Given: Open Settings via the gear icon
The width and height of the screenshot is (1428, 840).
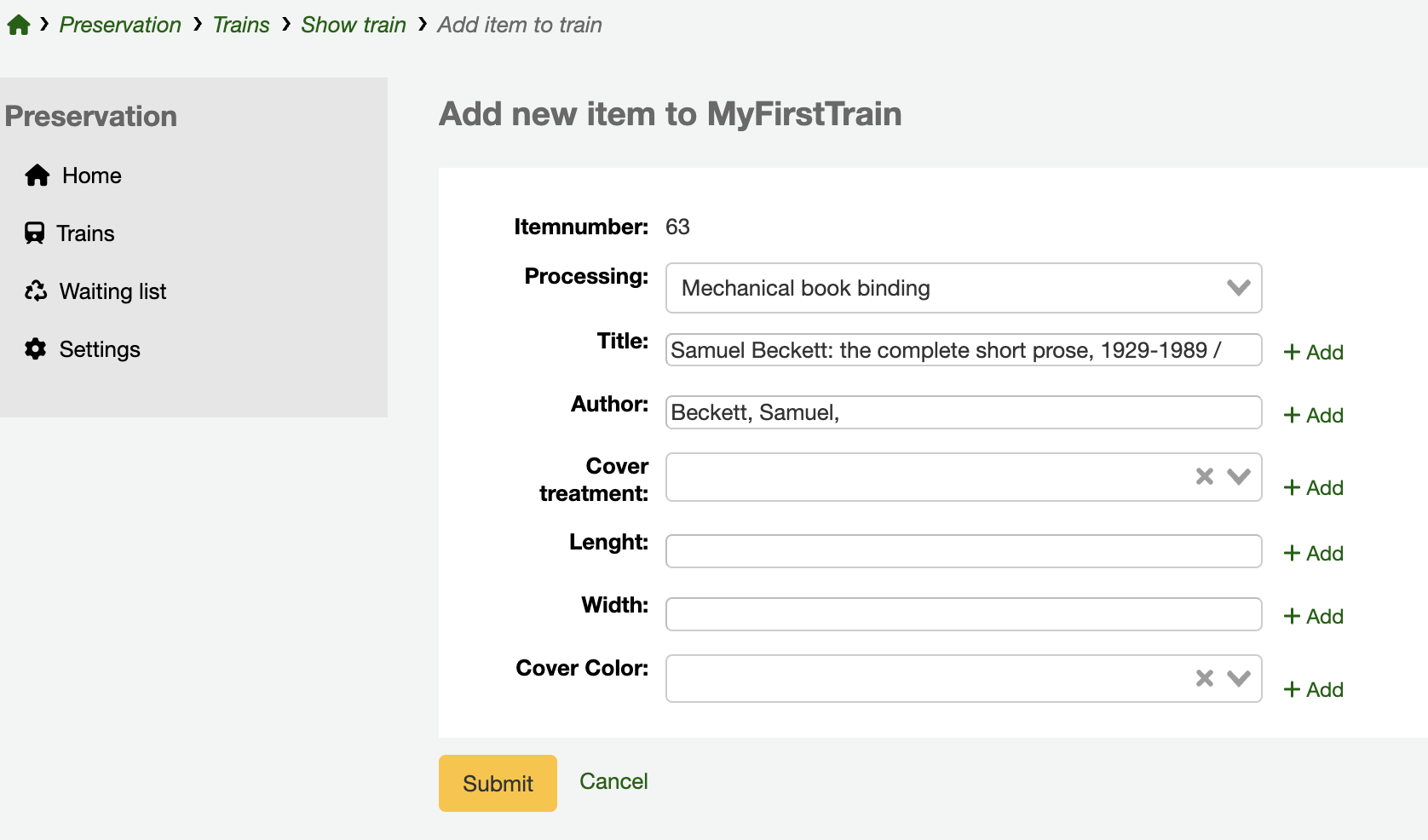Looking at the screenshot, I should coord(36,348).
